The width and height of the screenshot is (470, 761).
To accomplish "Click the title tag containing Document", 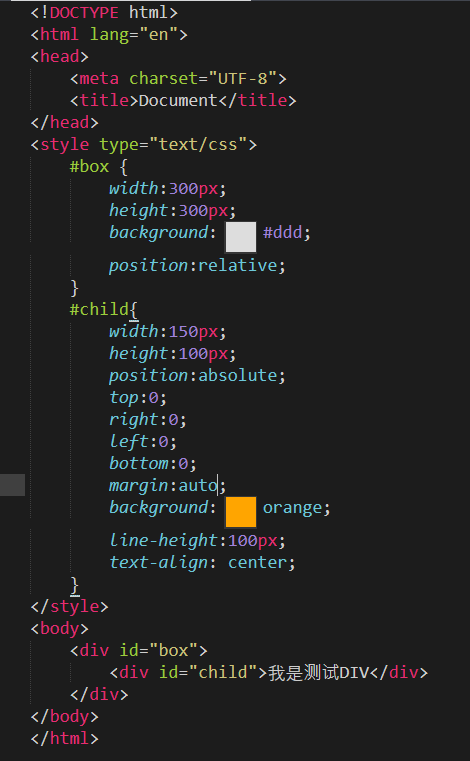I will [183, 100].
